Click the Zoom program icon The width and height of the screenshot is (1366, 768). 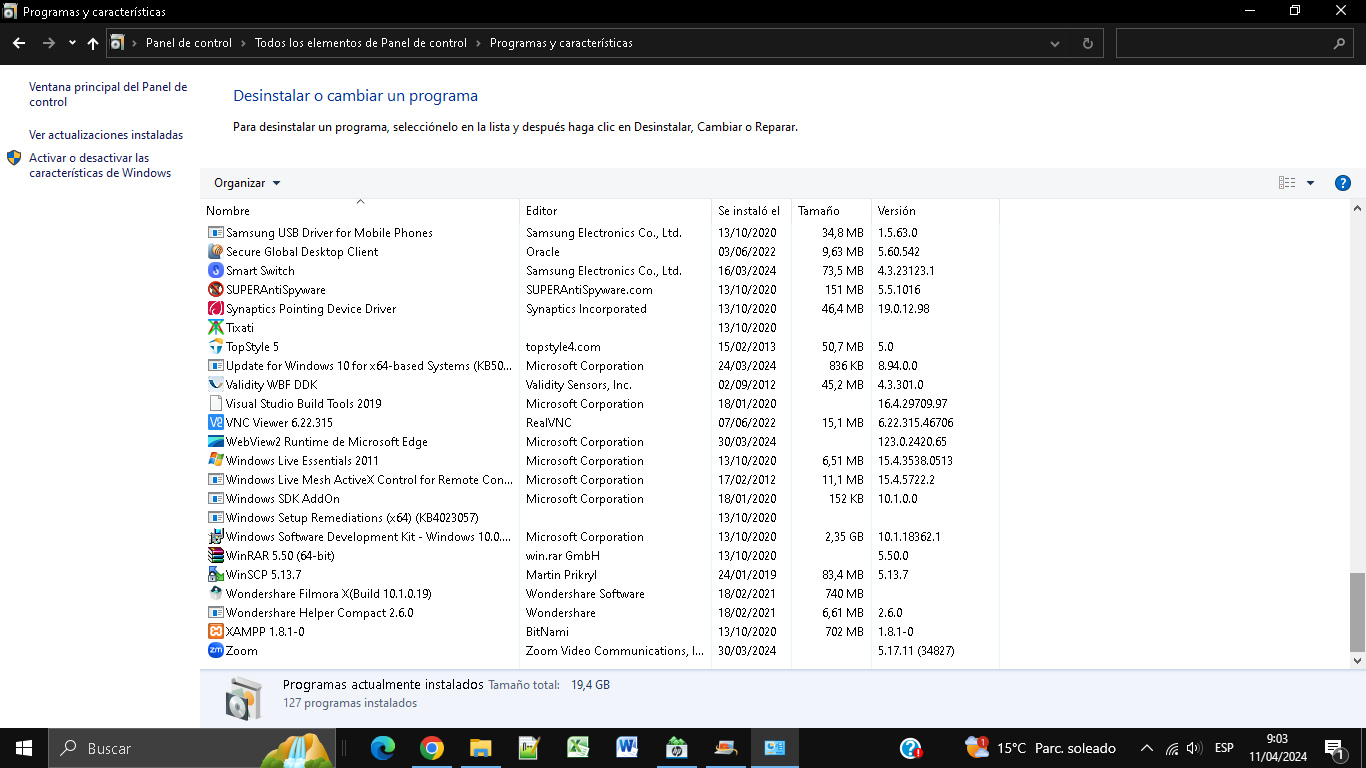tap(215, 651)
